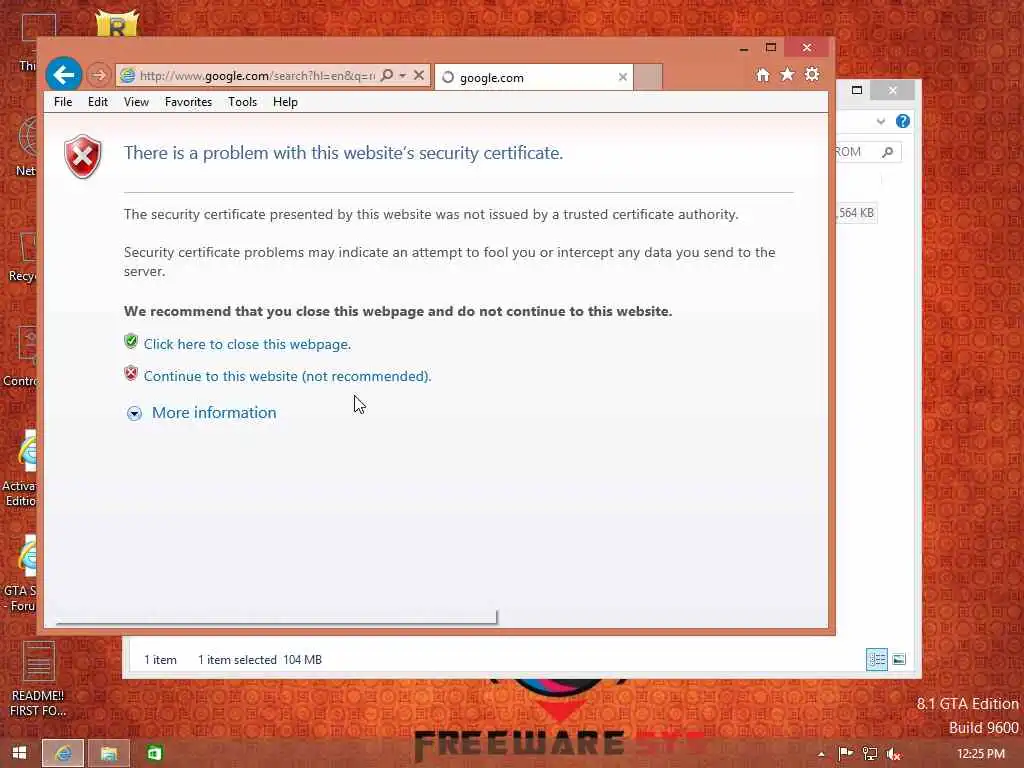Screen dimensions: 1024x768
Task: Open the address bar autocomplete dropdown arrow
Action: click(x=402, y=76)
